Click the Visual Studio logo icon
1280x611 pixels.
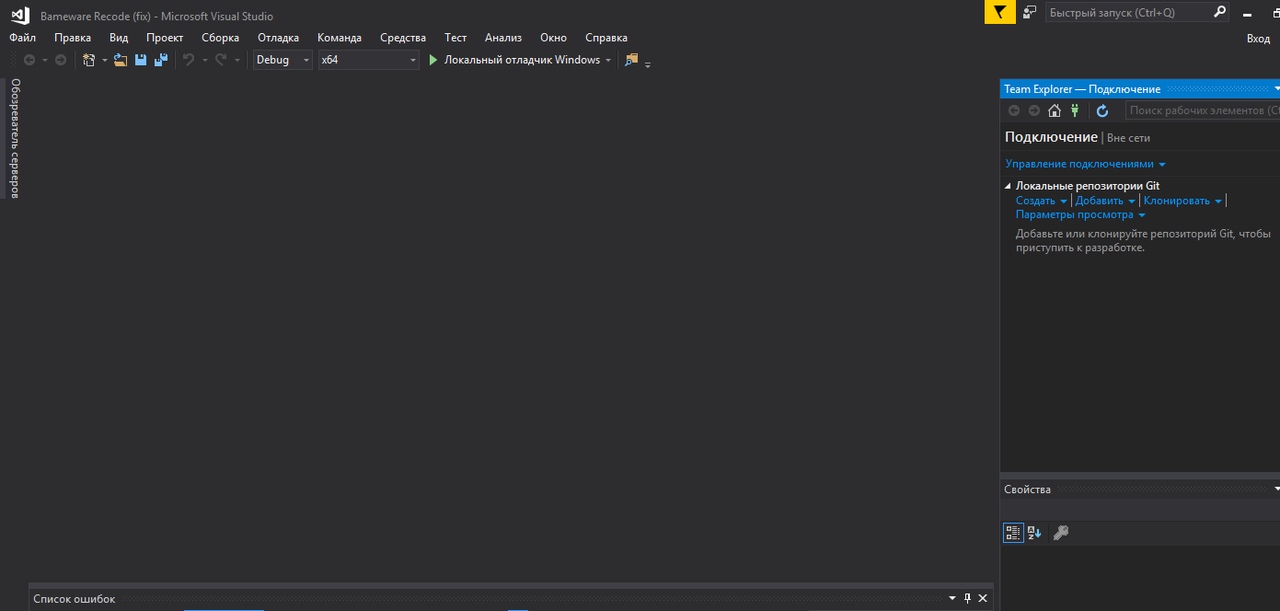tap(20, 15)
